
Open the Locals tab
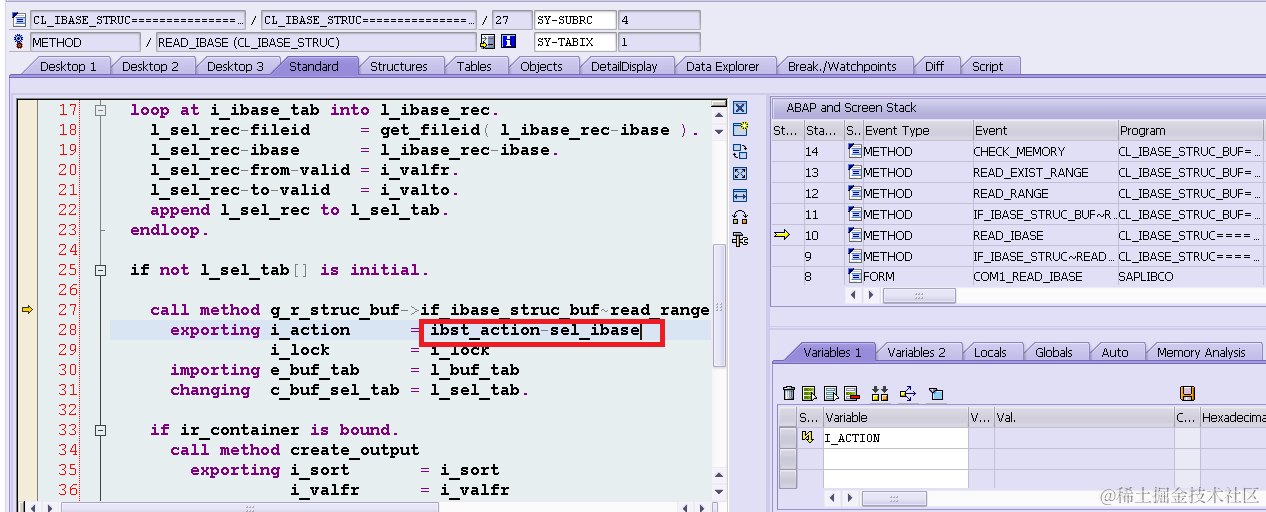pos(990,352)
